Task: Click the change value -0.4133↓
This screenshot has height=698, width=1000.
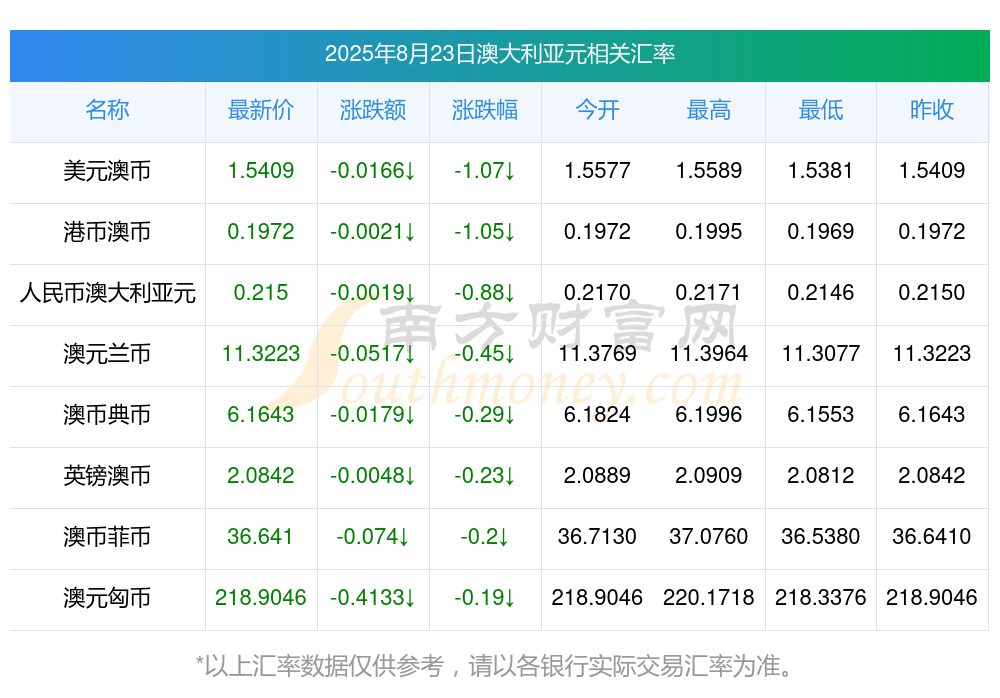Action: click(373, 598)
